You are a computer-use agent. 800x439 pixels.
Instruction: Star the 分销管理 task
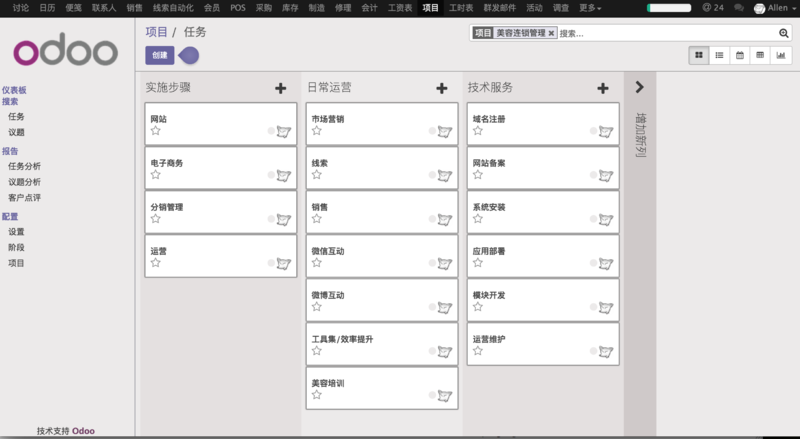click(x=156, y=218)
